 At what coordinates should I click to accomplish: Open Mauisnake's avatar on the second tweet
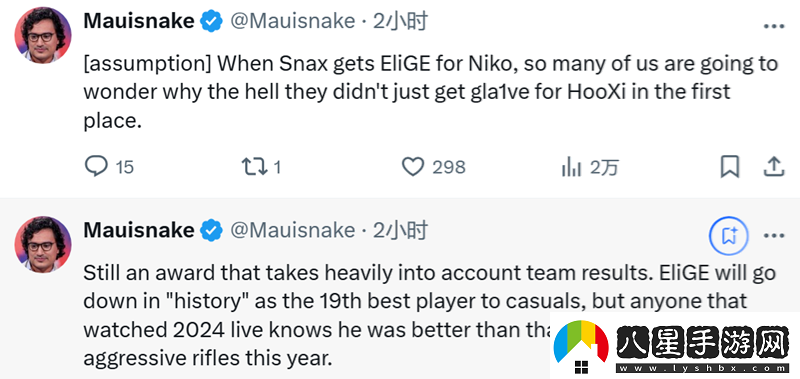point(43,244)
